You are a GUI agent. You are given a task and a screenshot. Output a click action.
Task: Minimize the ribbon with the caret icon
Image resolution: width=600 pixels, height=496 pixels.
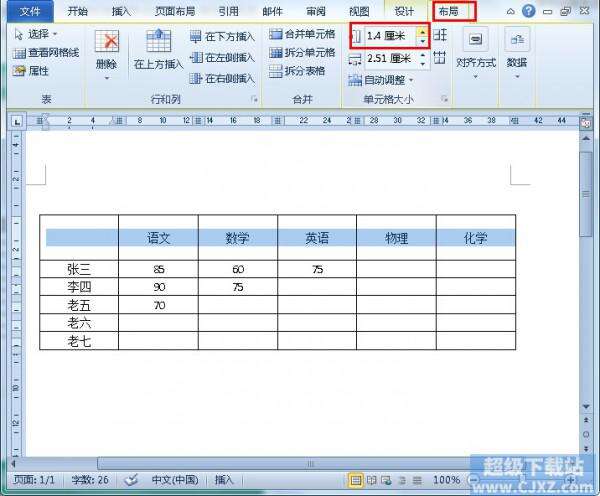click(510, 11)
